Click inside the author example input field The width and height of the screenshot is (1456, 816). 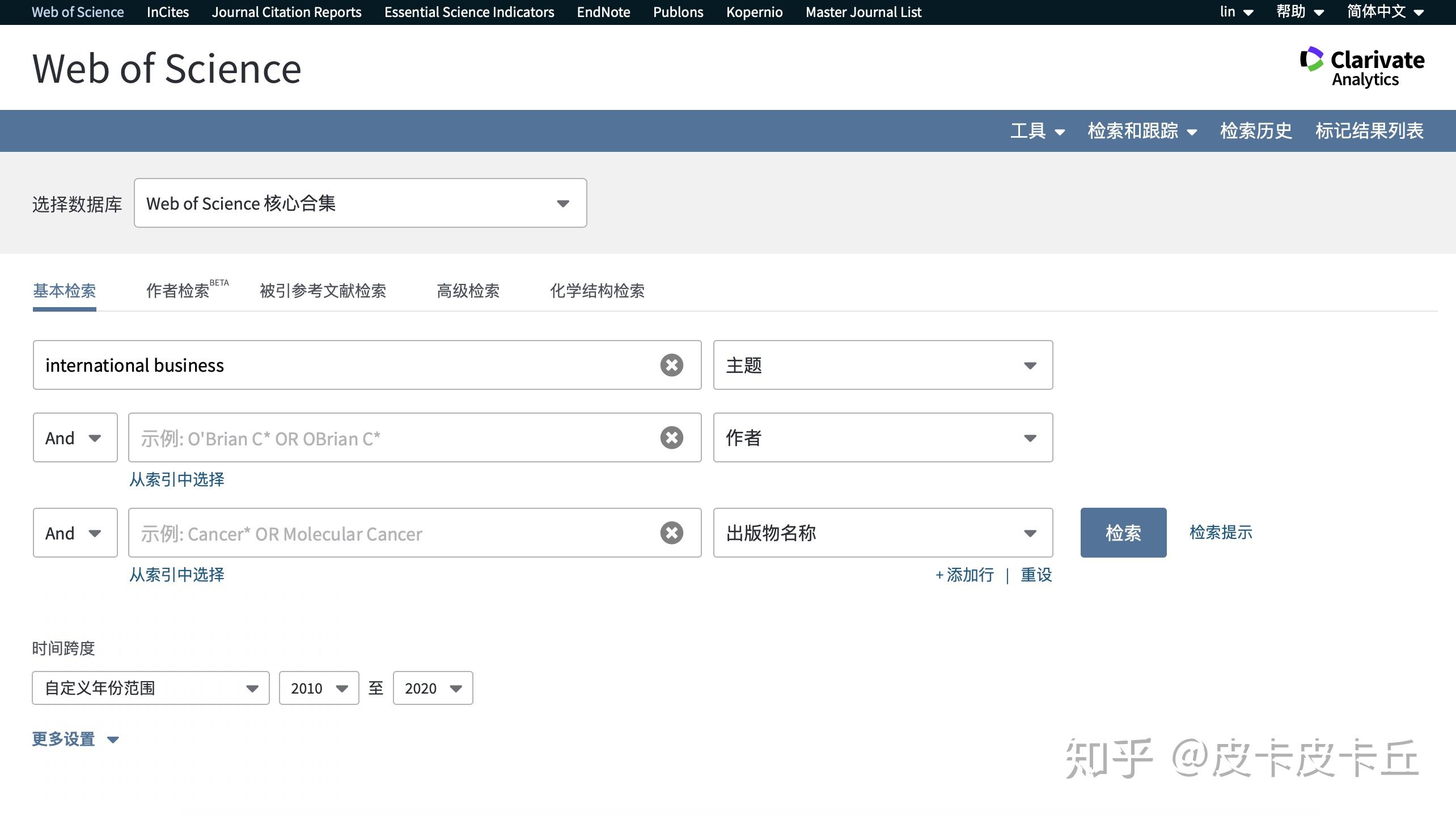(x=397, y=437)
